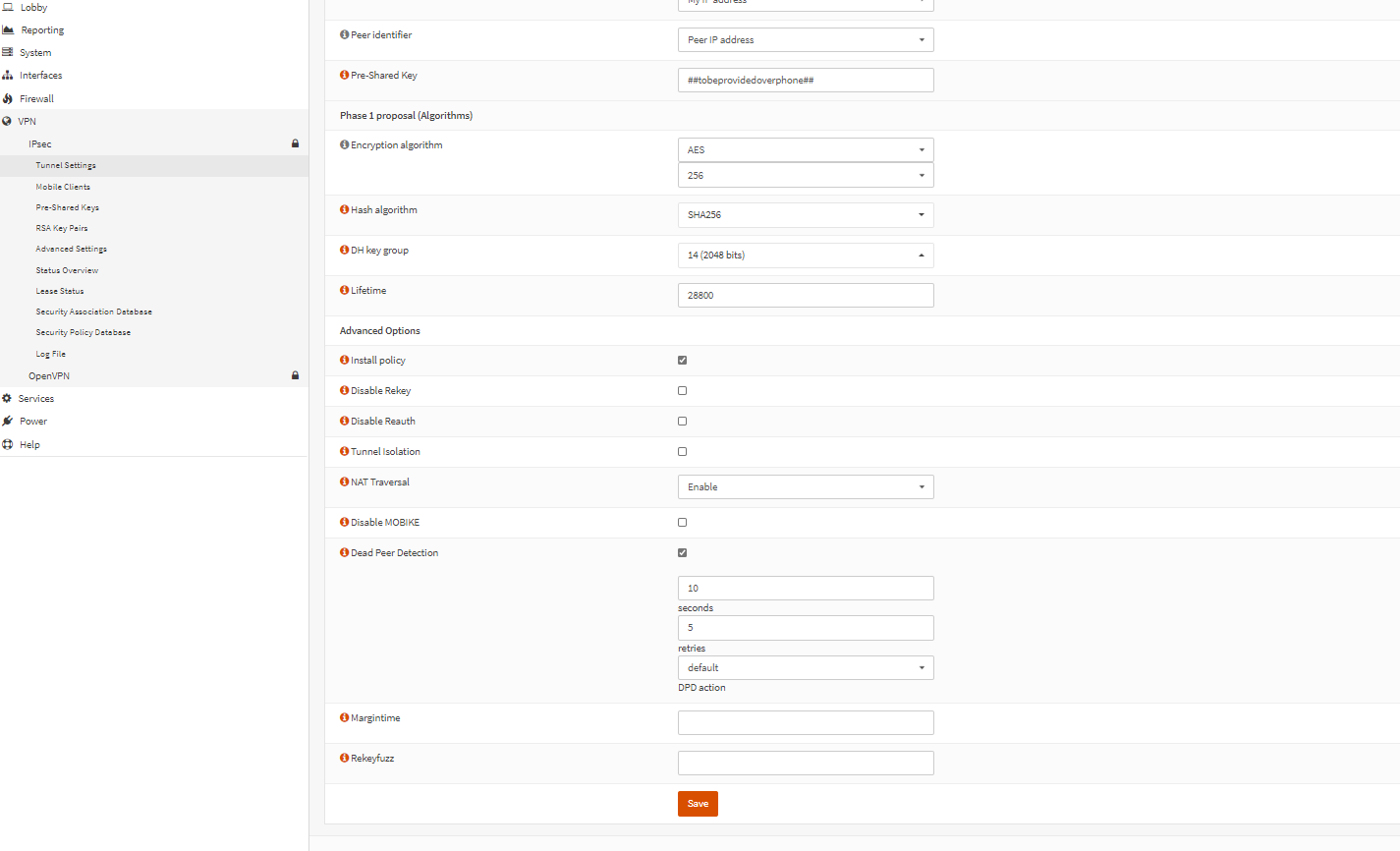Open the DPD action dropdown
This screenshot has height=851, width=1400.
coord(805,668)
